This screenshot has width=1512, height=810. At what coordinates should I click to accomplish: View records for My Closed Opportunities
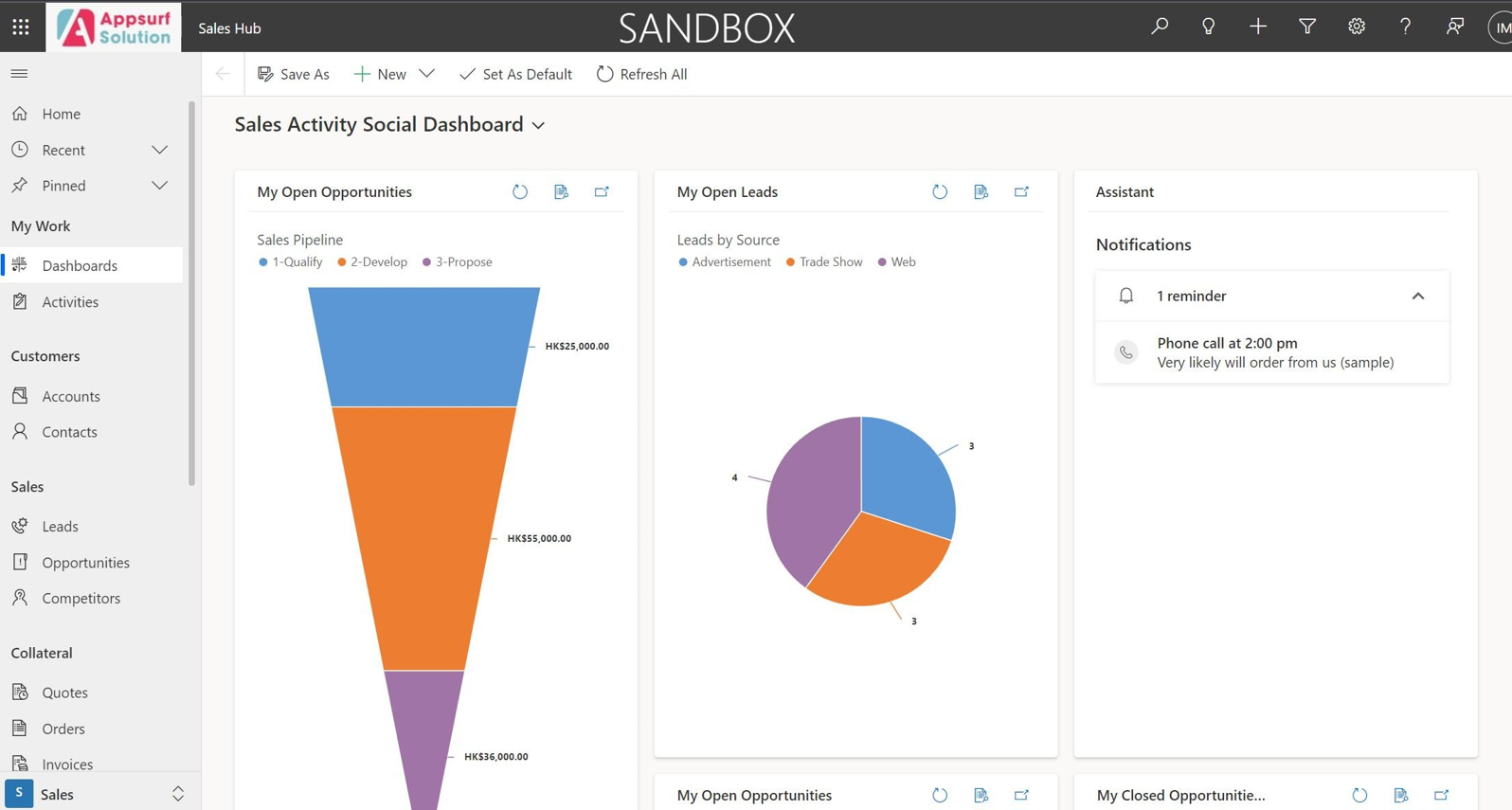1400,795
